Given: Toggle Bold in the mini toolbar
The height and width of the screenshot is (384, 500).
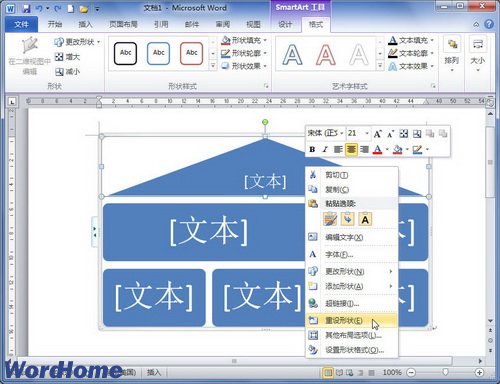Looking at the screenshot, I should click(312, 149).
